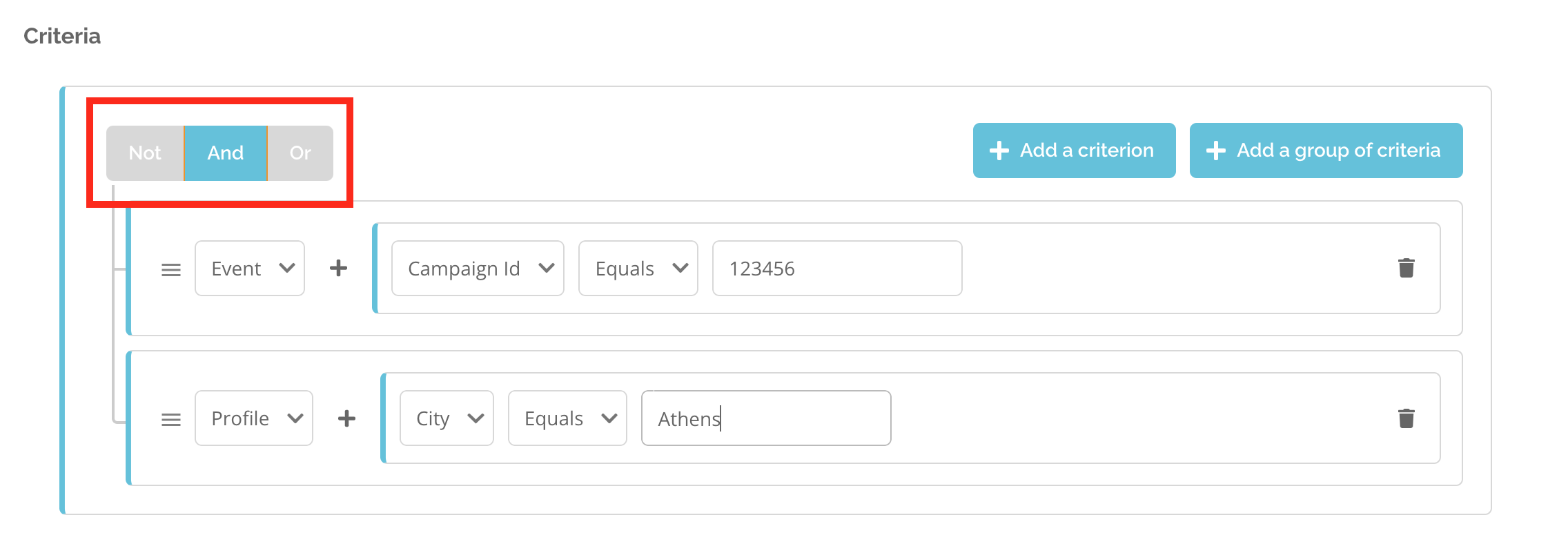Click the Criteria section heading
The width and height of the screenshot is (1568, 533).
tap(62, 36)
